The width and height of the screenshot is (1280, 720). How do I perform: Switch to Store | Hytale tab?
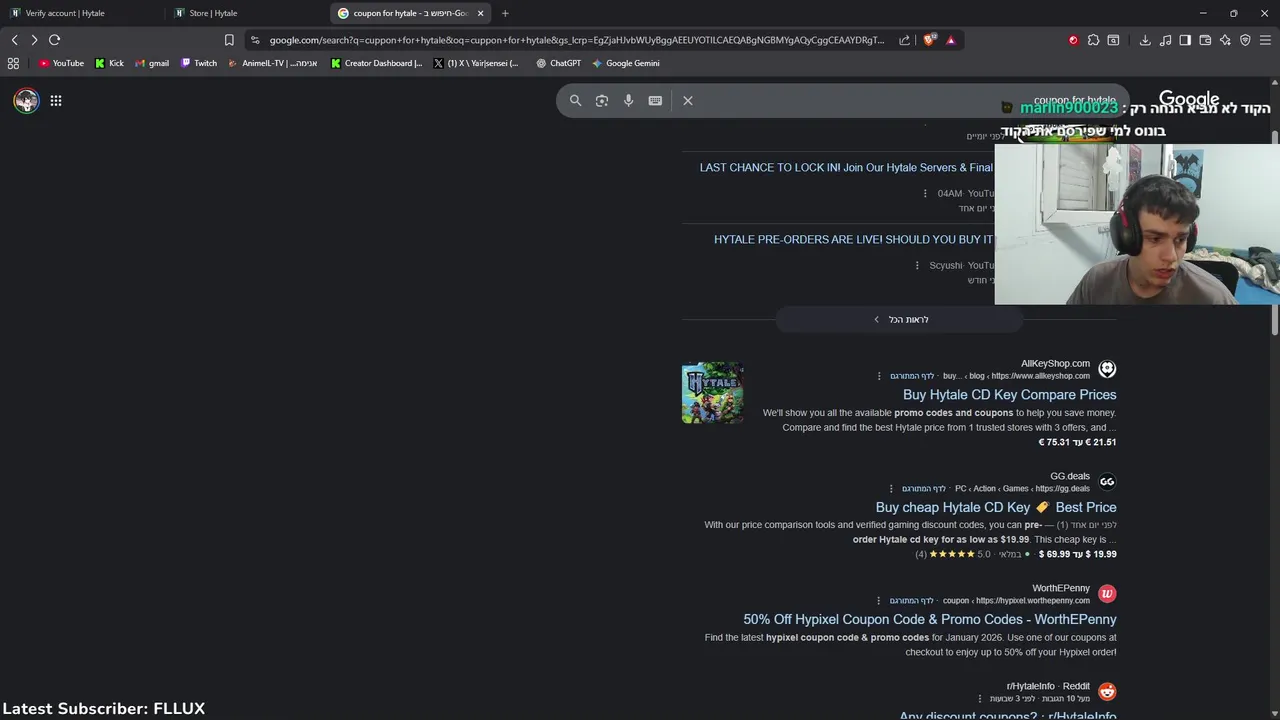pos(245,13)
